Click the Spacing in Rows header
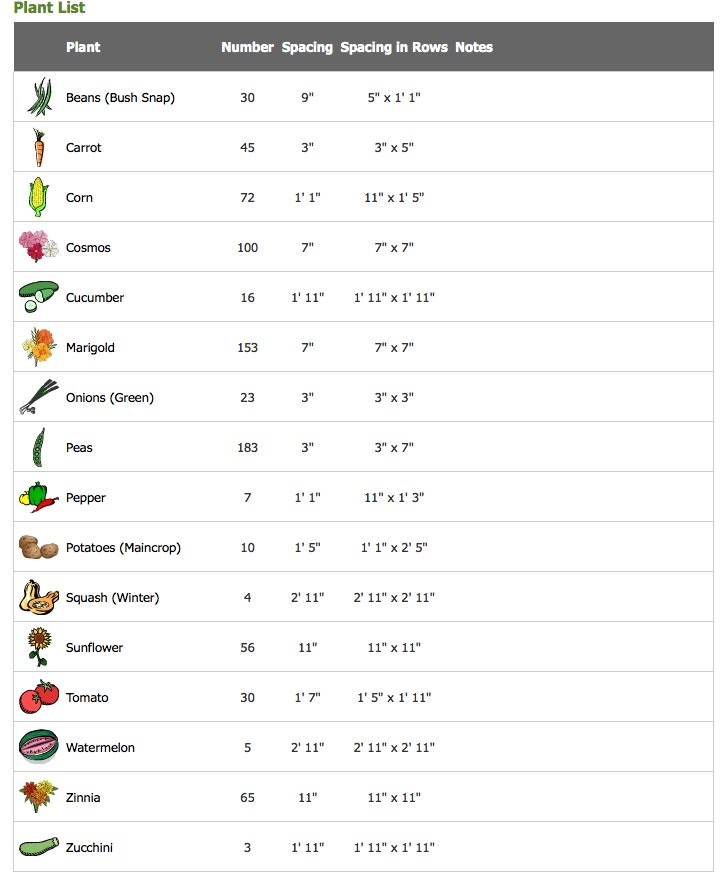 [394, 47]
